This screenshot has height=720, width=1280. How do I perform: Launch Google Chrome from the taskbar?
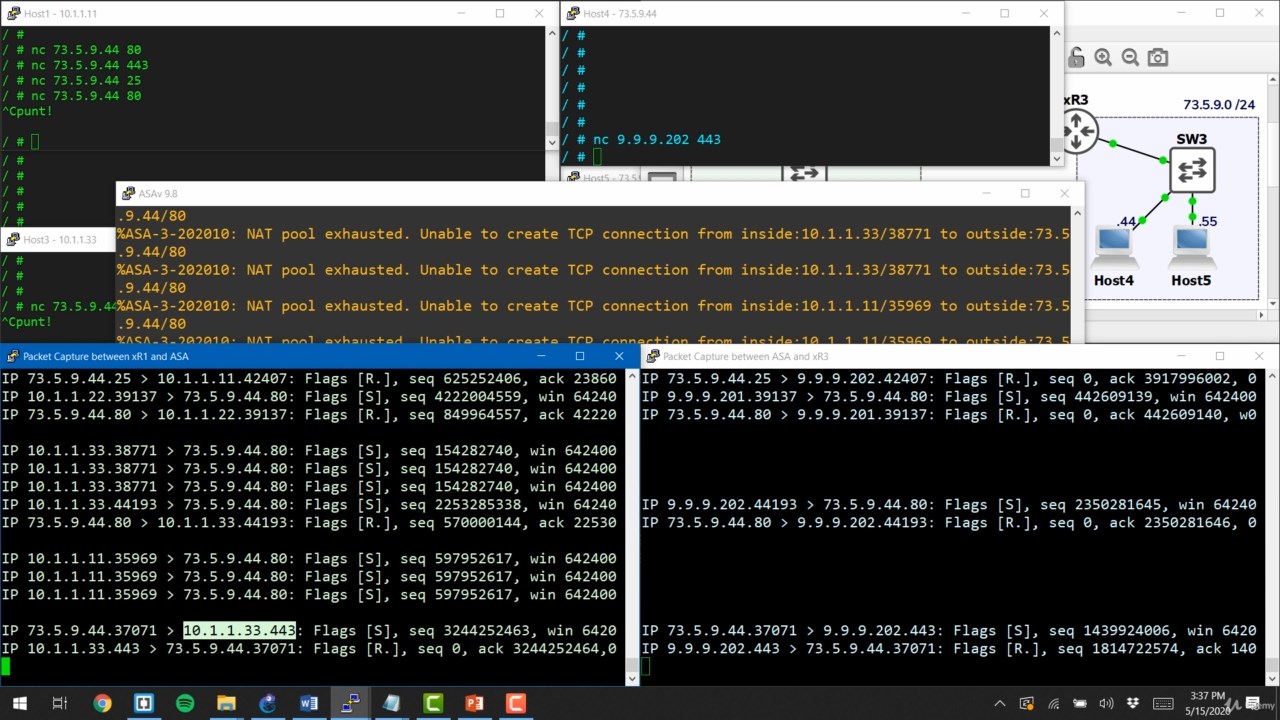click(x=102, y=703)
